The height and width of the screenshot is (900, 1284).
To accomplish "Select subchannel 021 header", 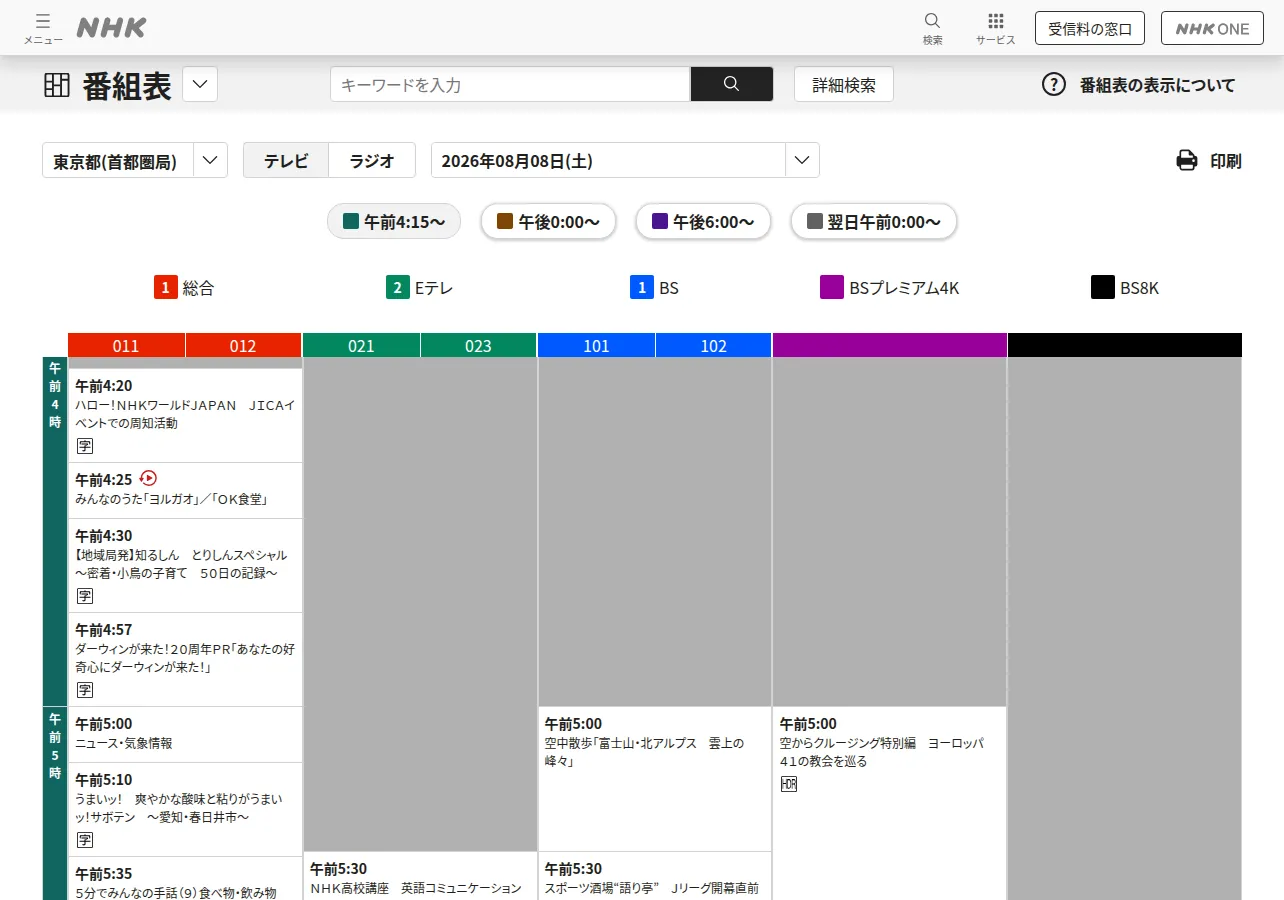I will (361, 345).
